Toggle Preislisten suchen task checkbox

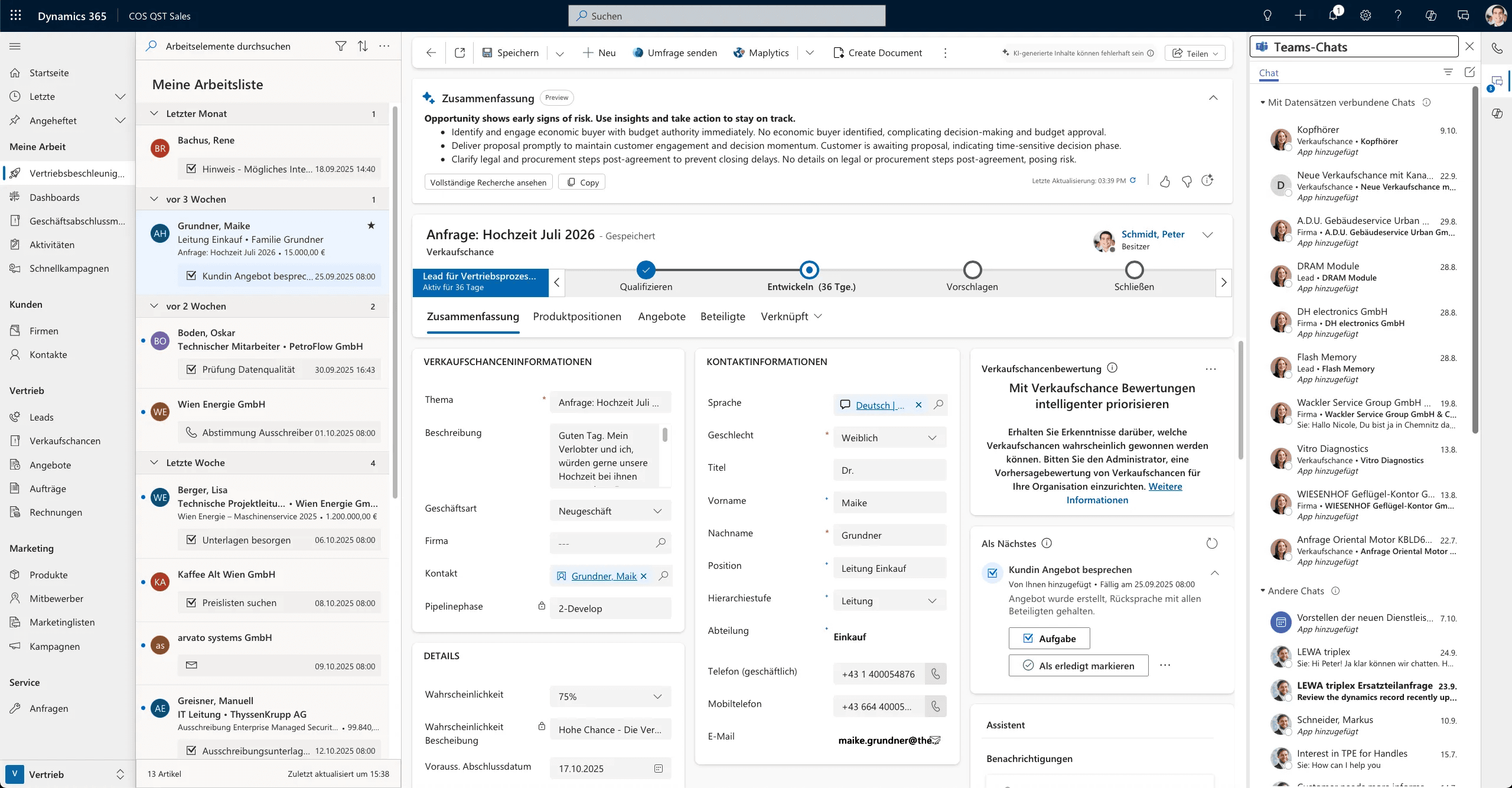pos(191,603)
